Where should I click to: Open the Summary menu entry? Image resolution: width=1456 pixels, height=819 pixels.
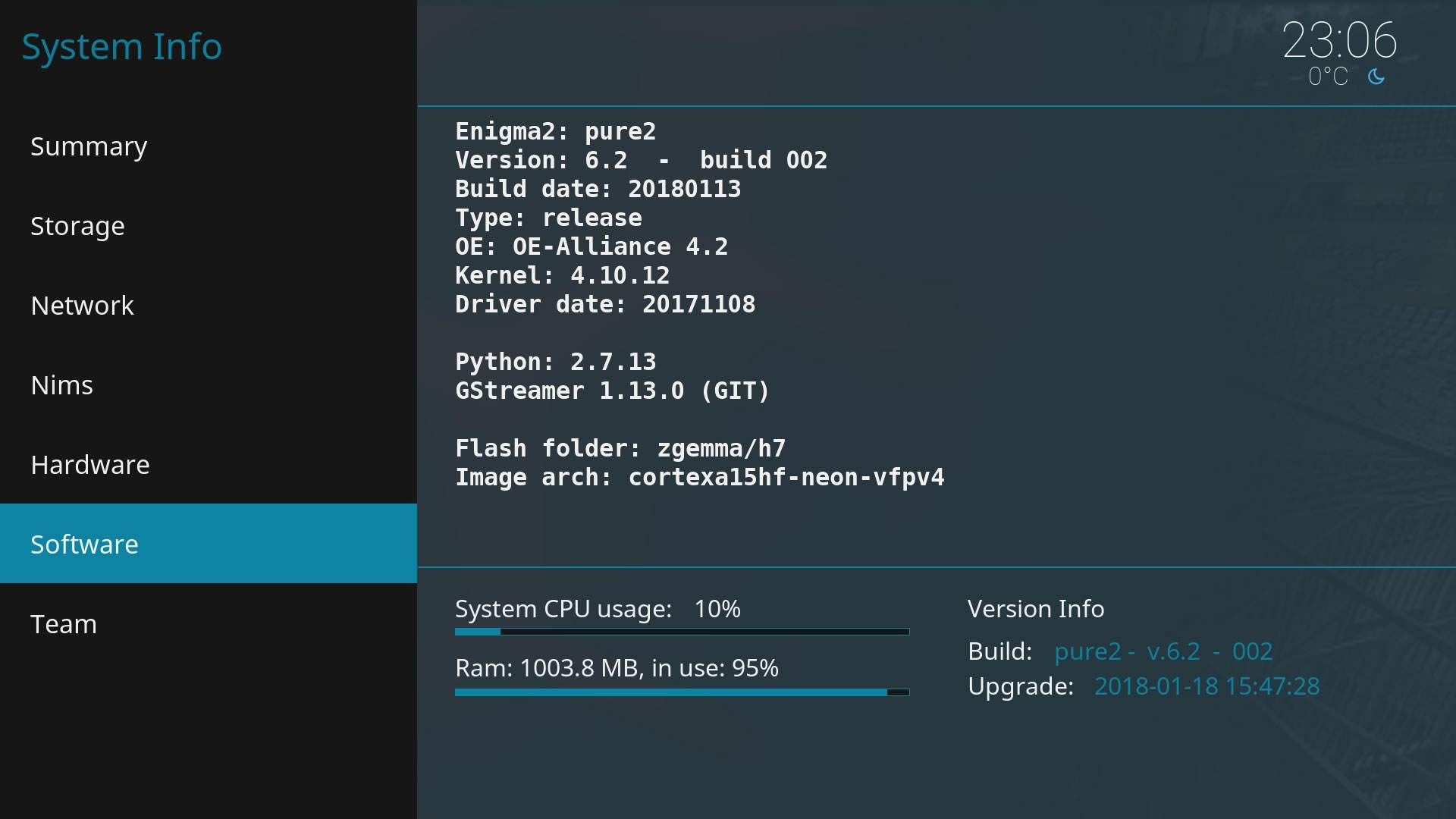(209, 146)
